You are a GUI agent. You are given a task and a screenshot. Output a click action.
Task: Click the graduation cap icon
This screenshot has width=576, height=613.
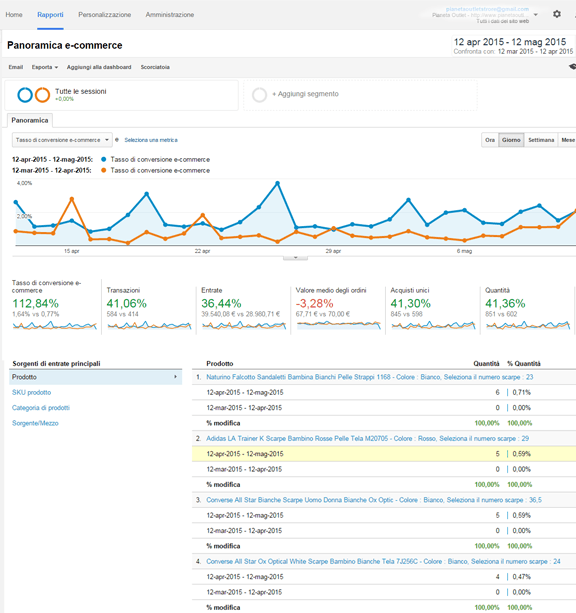click(x=572, y=66)
